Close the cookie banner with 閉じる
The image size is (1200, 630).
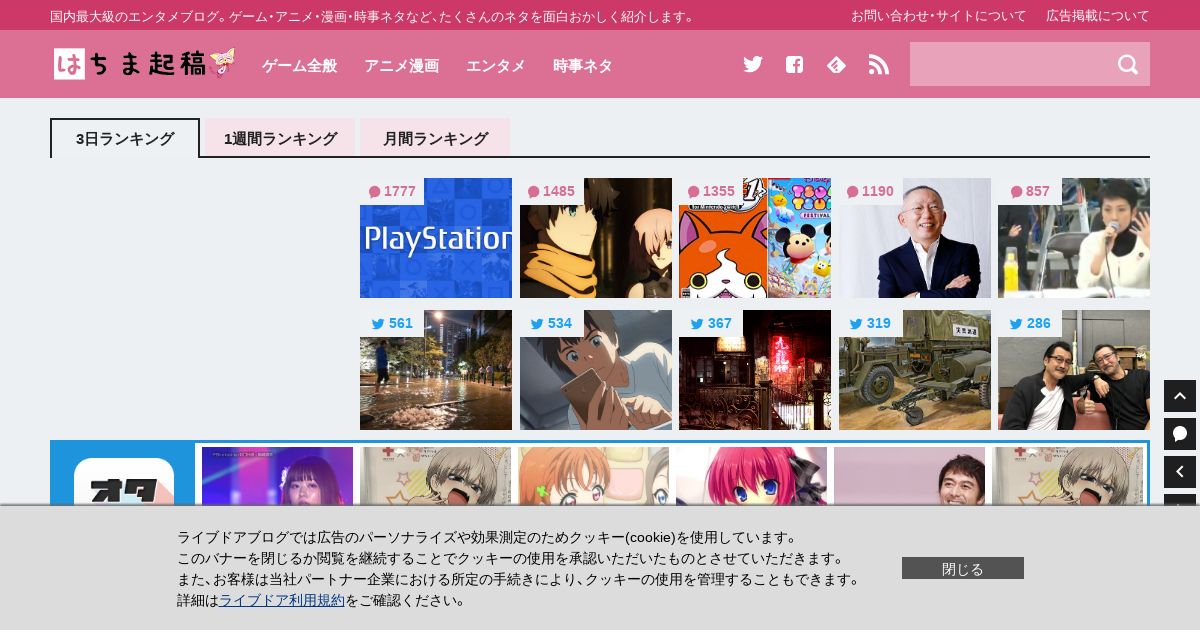click(x=963, y=568)
